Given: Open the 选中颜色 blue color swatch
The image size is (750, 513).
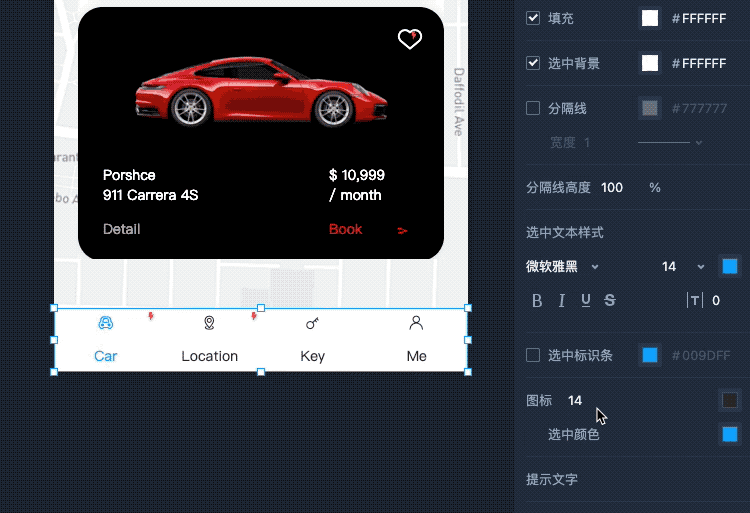Looking at the screenshot, I should (729, 434).
